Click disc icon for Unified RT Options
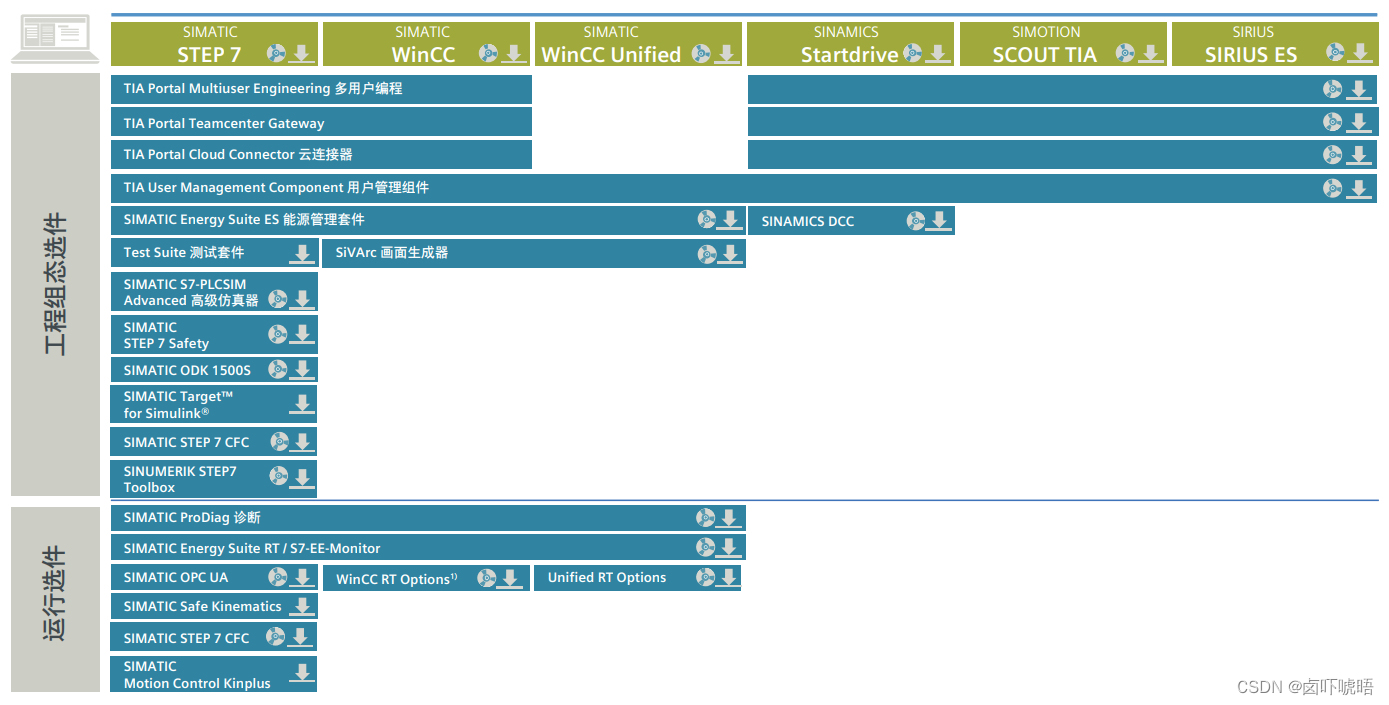 tap(706, 577)
